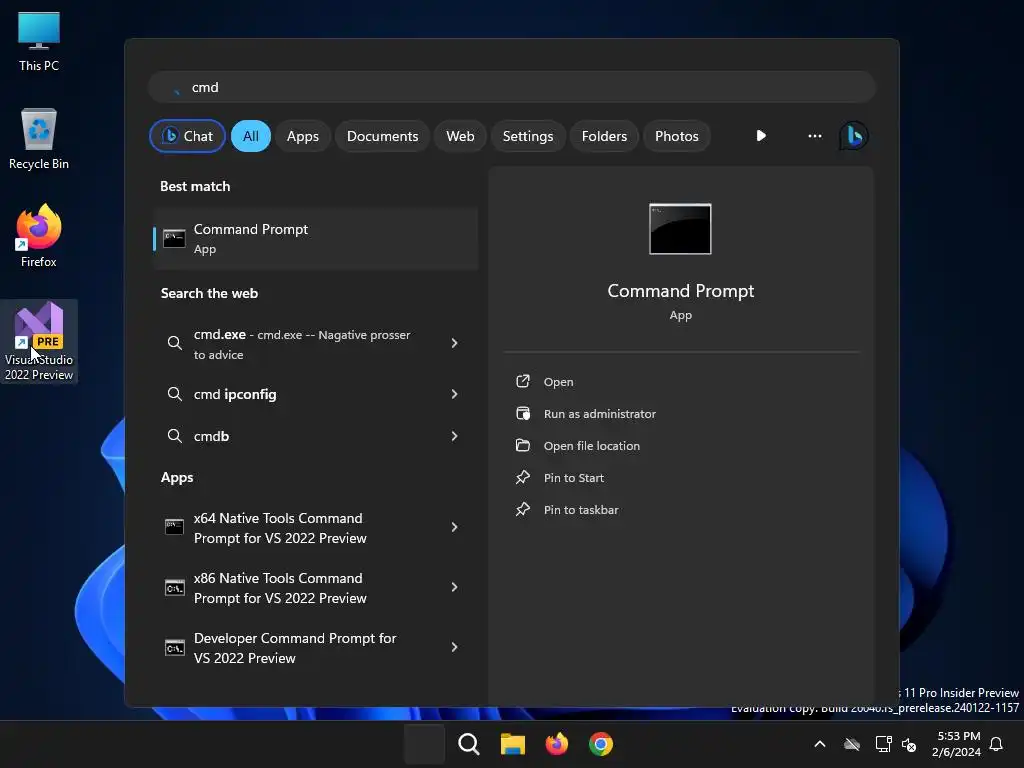Open Google Chrome from the taskbar

[x=601, y=744]
